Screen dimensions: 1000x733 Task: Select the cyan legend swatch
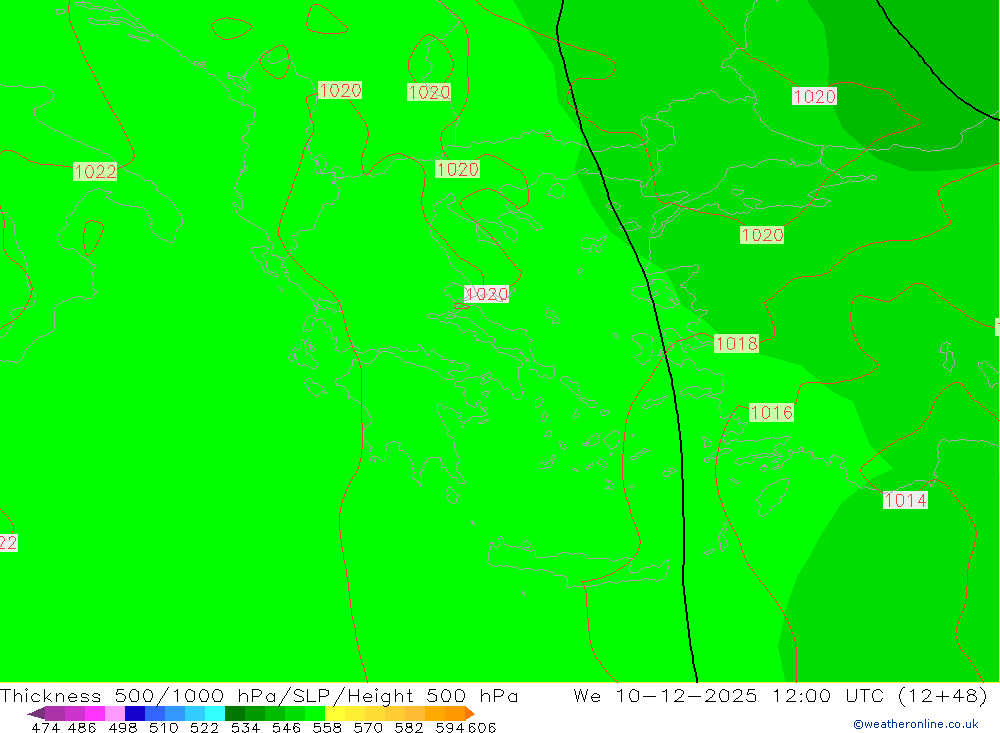215,713
